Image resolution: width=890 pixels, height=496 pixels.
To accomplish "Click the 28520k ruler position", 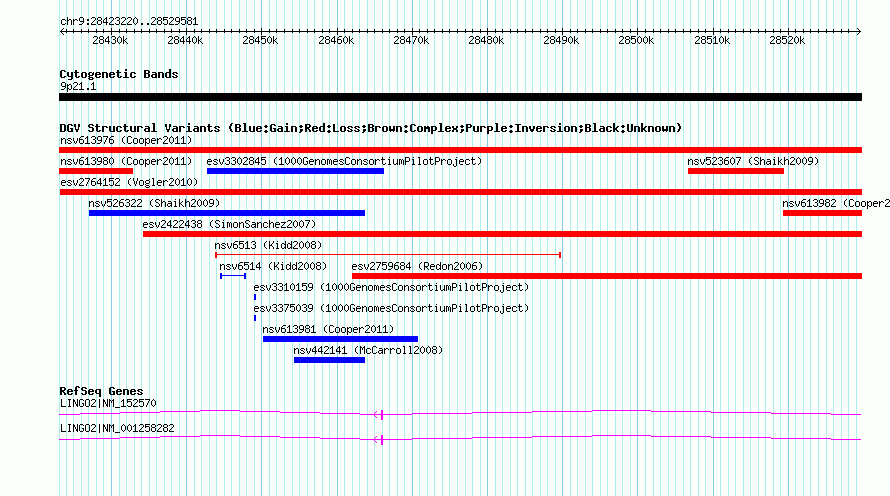I will pyautogui.click(x=787, y=40).
